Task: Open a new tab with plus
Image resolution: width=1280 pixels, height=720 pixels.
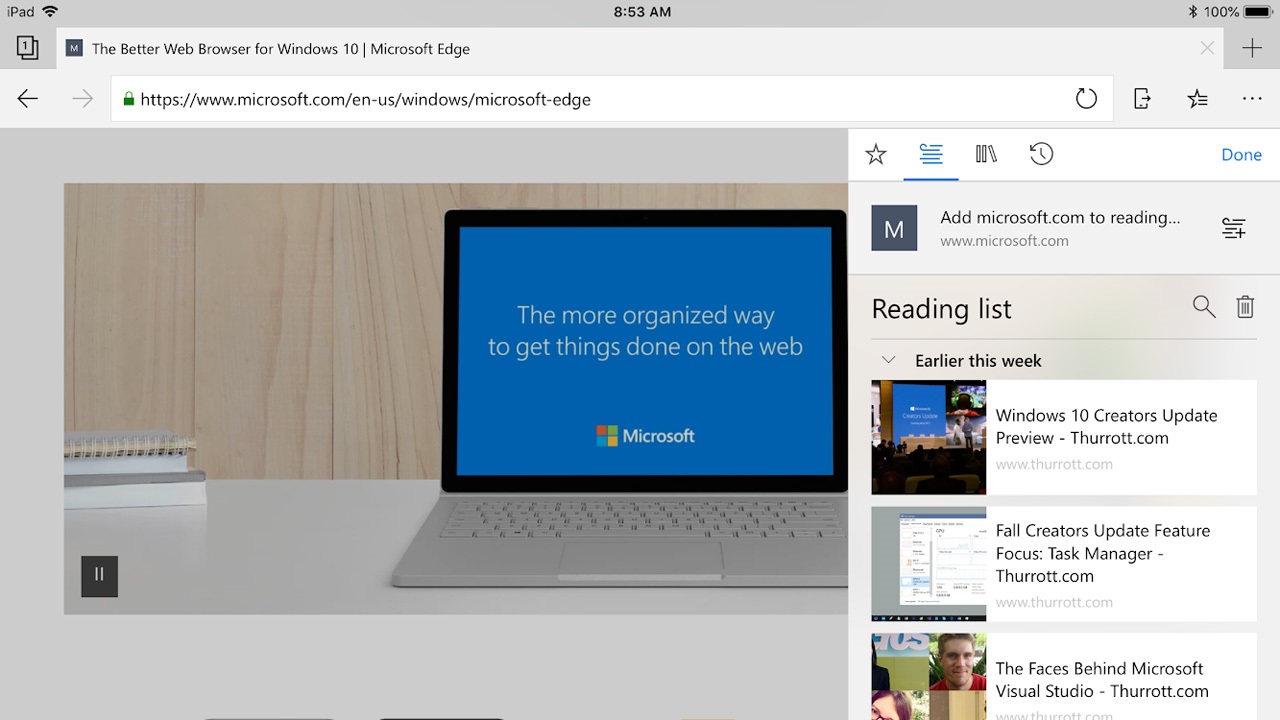Action: [1252, 48]
